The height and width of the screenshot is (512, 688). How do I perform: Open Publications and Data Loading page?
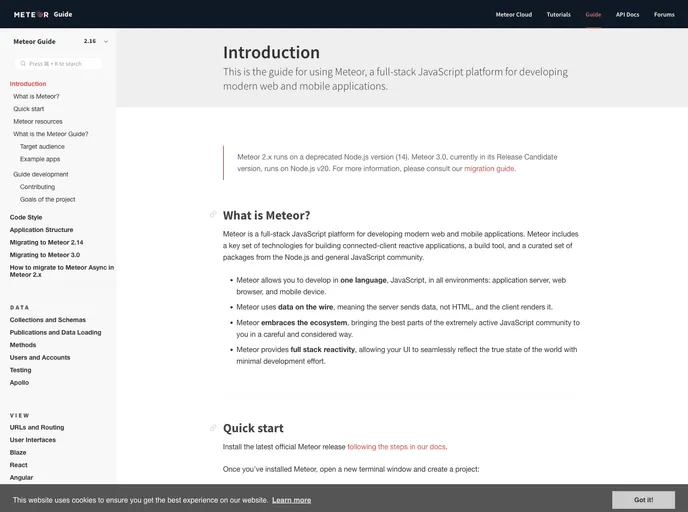coord(55,333)
